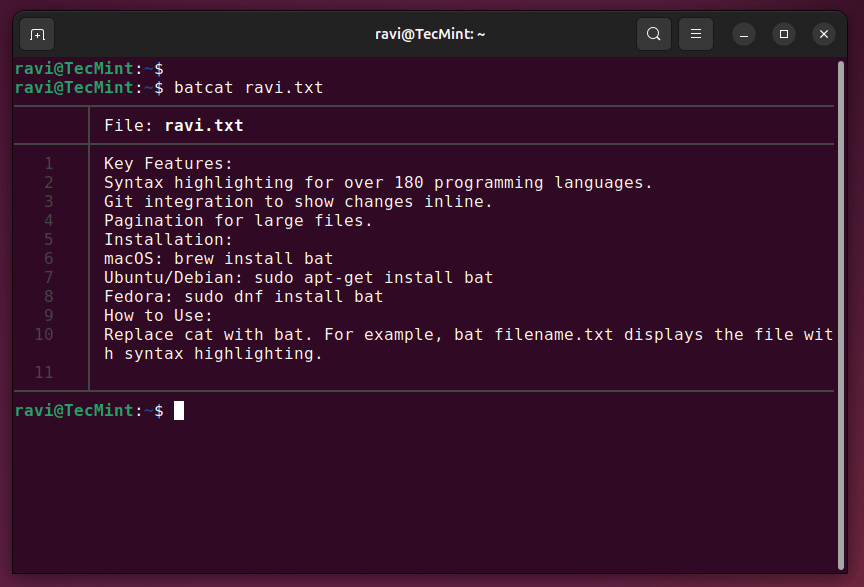Viewport: 864px width, 587px height.
Task: Minimize the terminal window
Action: [744, 35]
